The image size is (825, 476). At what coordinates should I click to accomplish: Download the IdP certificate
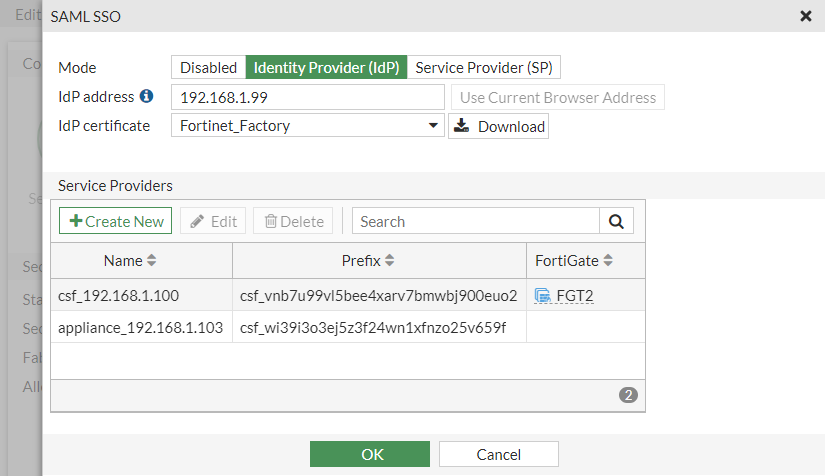pos(499,126)
